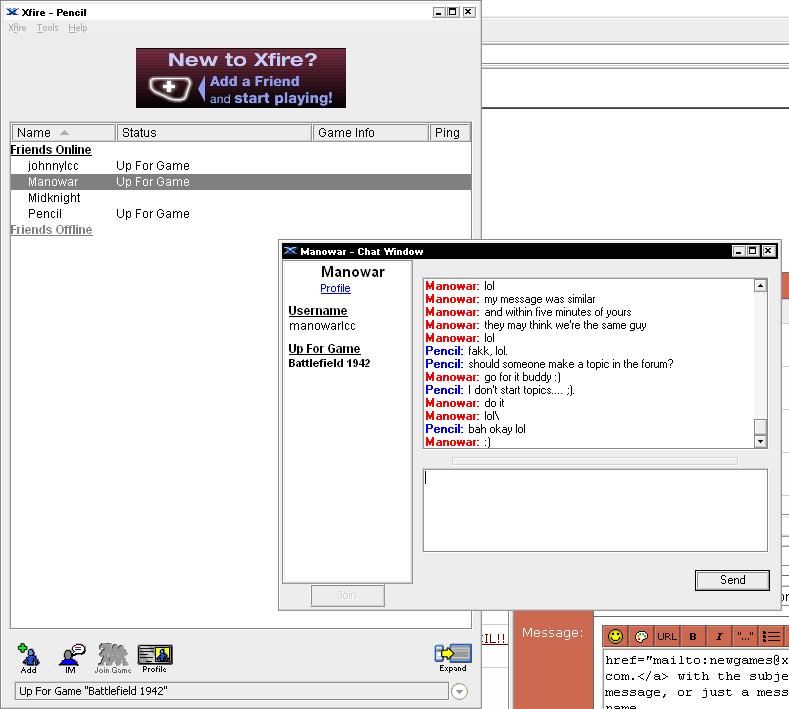The width and height of the screenshot is (789, 709).
Task: Toggle italic in forum editor toolbar
Action: 720,637
